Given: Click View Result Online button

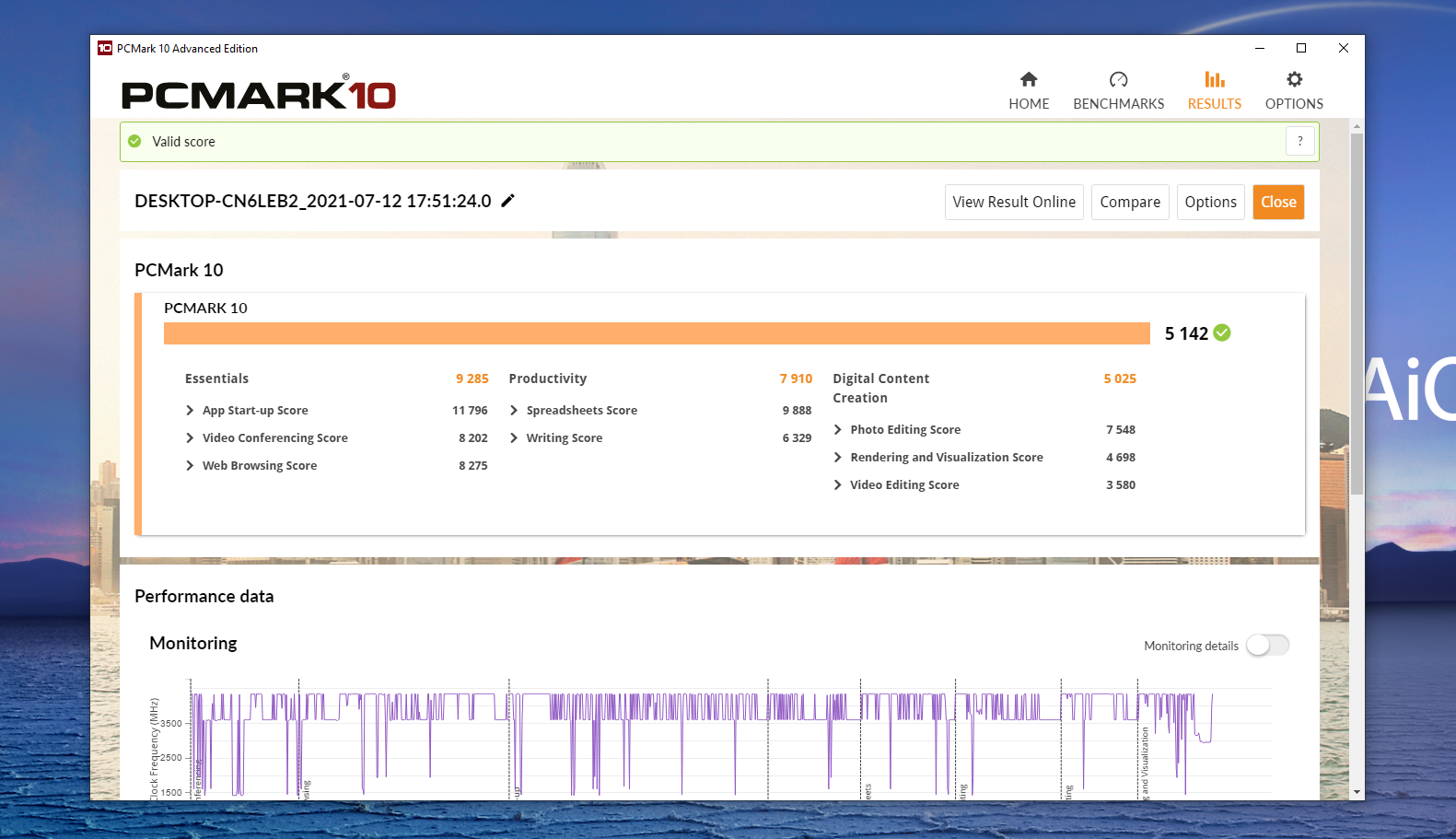Looking at the screenshot, I should (x=1014, y=202).
